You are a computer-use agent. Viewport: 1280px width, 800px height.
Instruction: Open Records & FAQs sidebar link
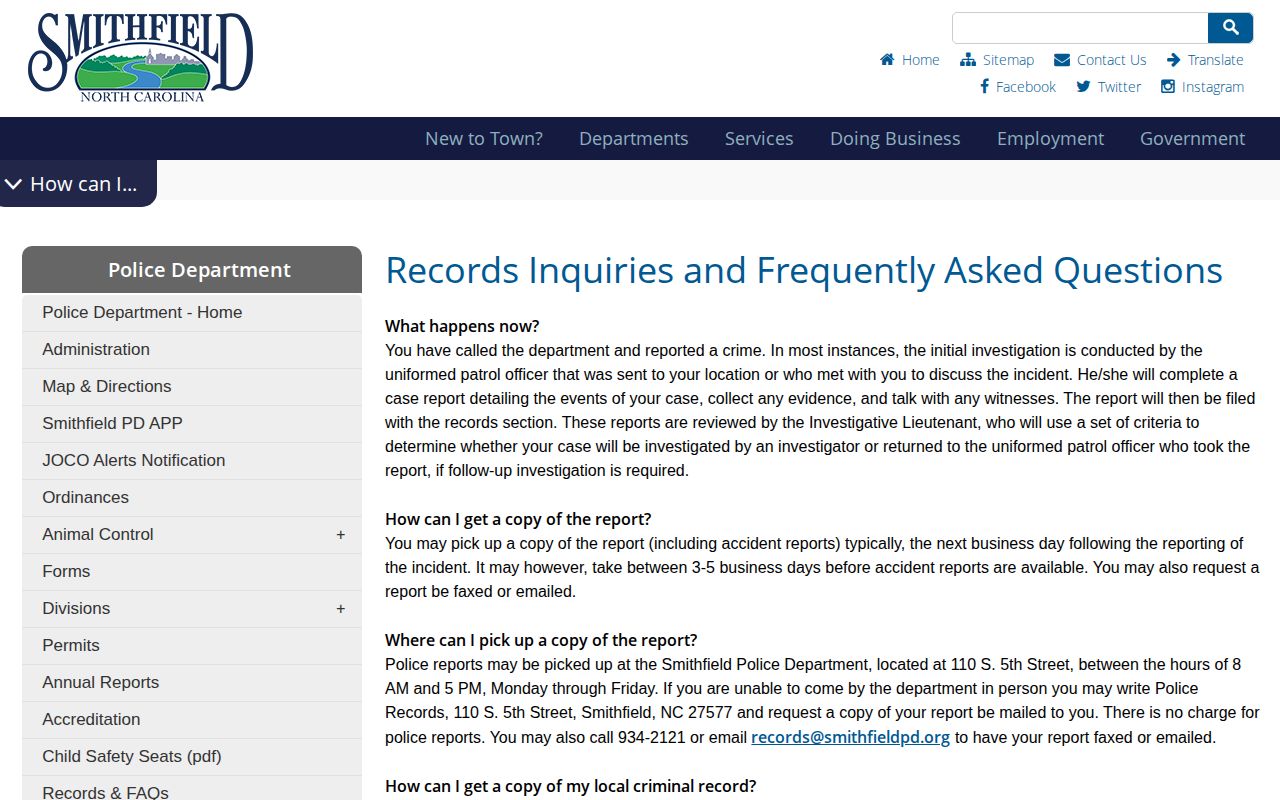pos(192,789)
